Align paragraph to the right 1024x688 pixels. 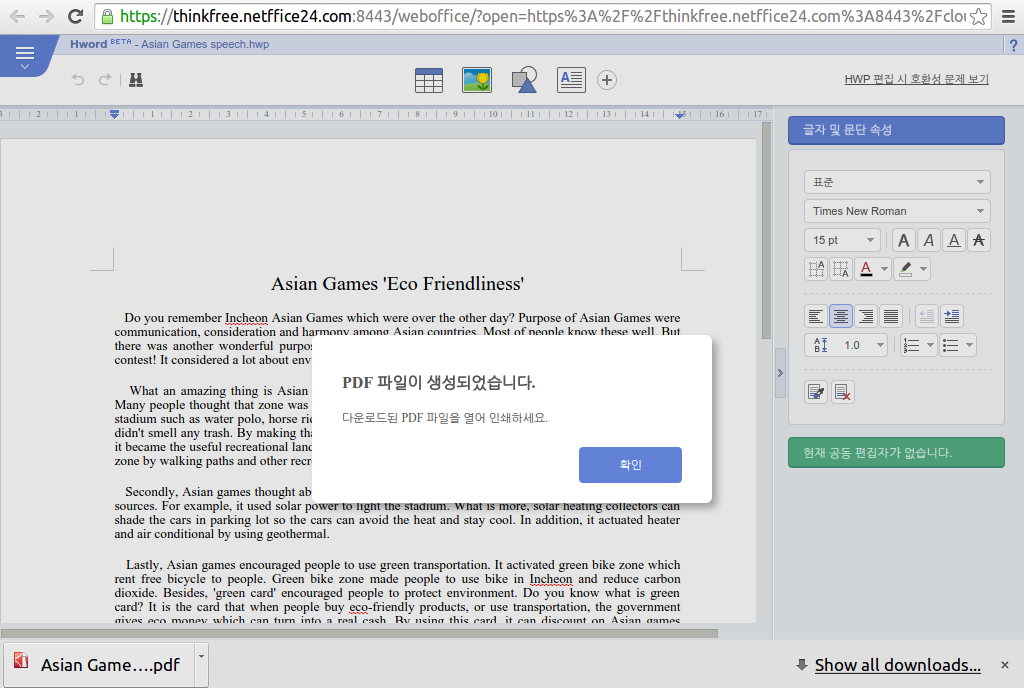(866, 317)
